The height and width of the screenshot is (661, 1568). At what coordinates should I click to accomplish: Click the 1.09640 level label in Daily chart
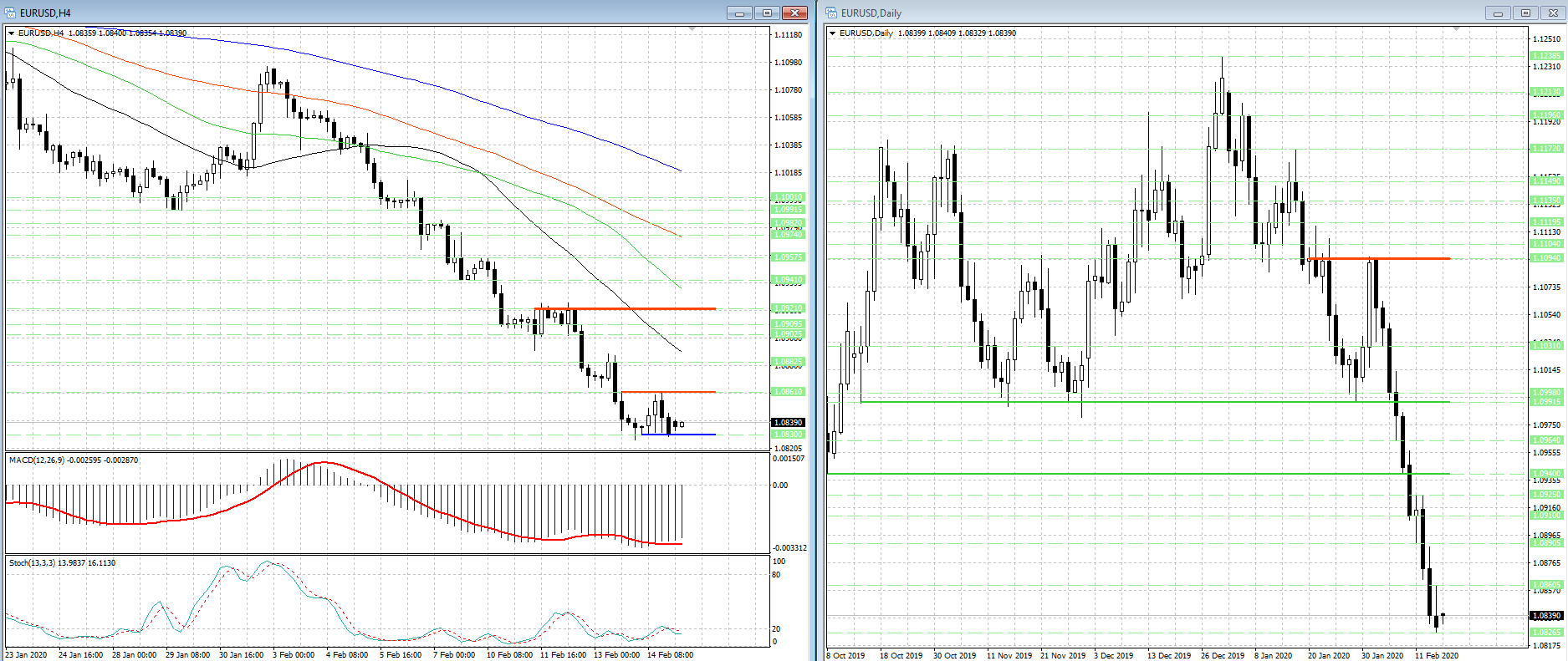1545,440
